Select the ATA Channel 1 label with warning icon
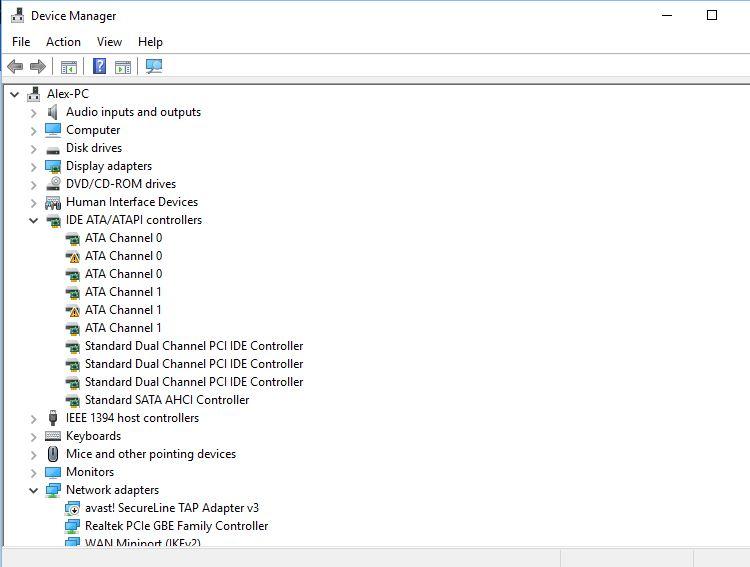Screen dimensions: 750x567 [123, 310]
